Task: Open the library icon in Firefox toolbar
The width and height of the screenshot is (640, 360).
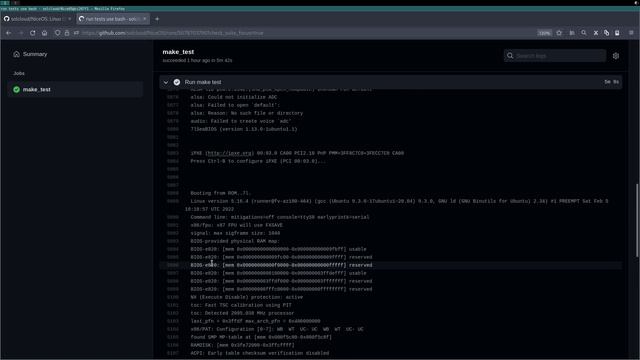Action: pos(572,33)
